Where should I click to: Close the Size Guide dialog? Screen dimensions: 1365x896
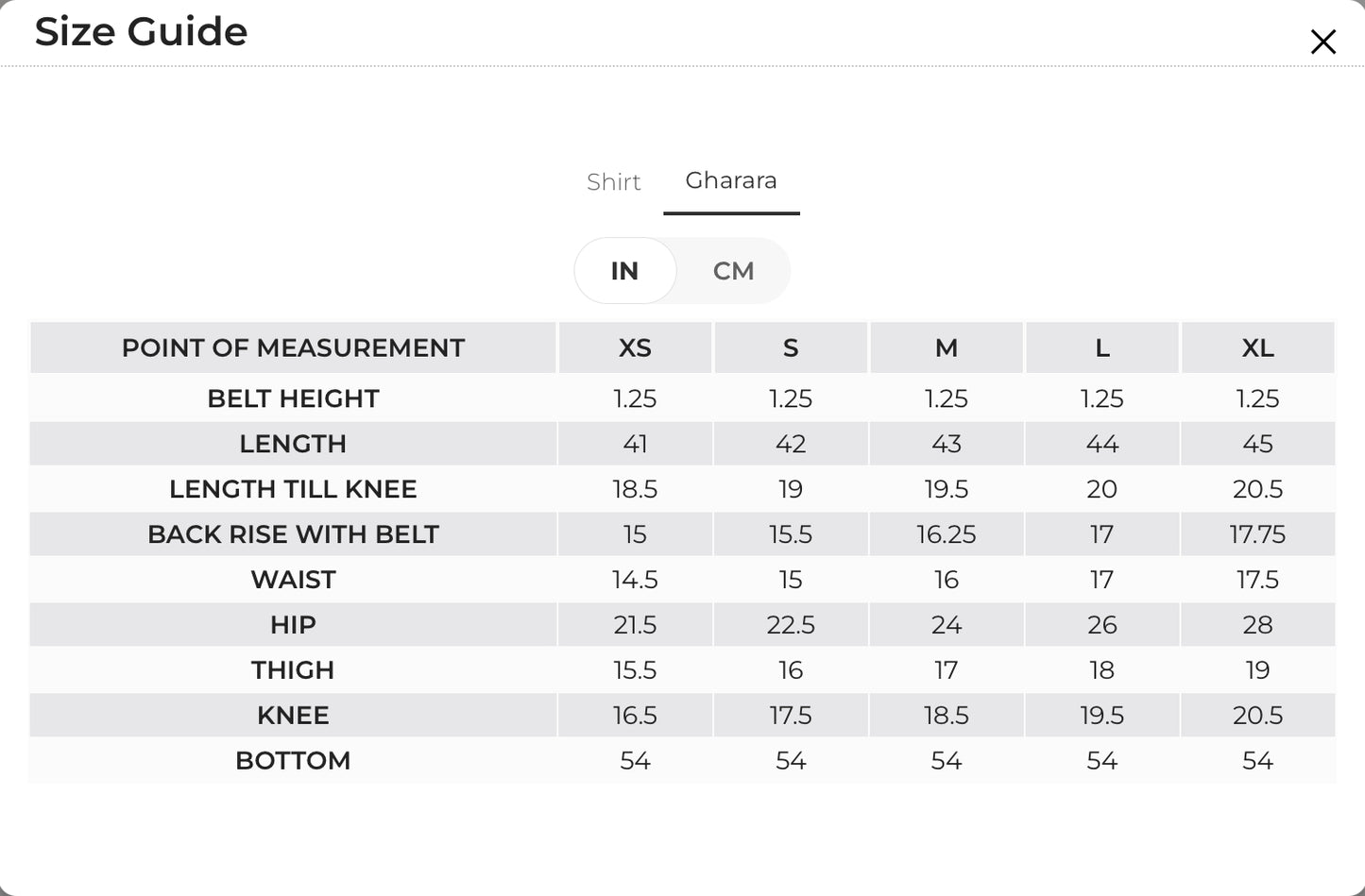(x=1322, y=42)
